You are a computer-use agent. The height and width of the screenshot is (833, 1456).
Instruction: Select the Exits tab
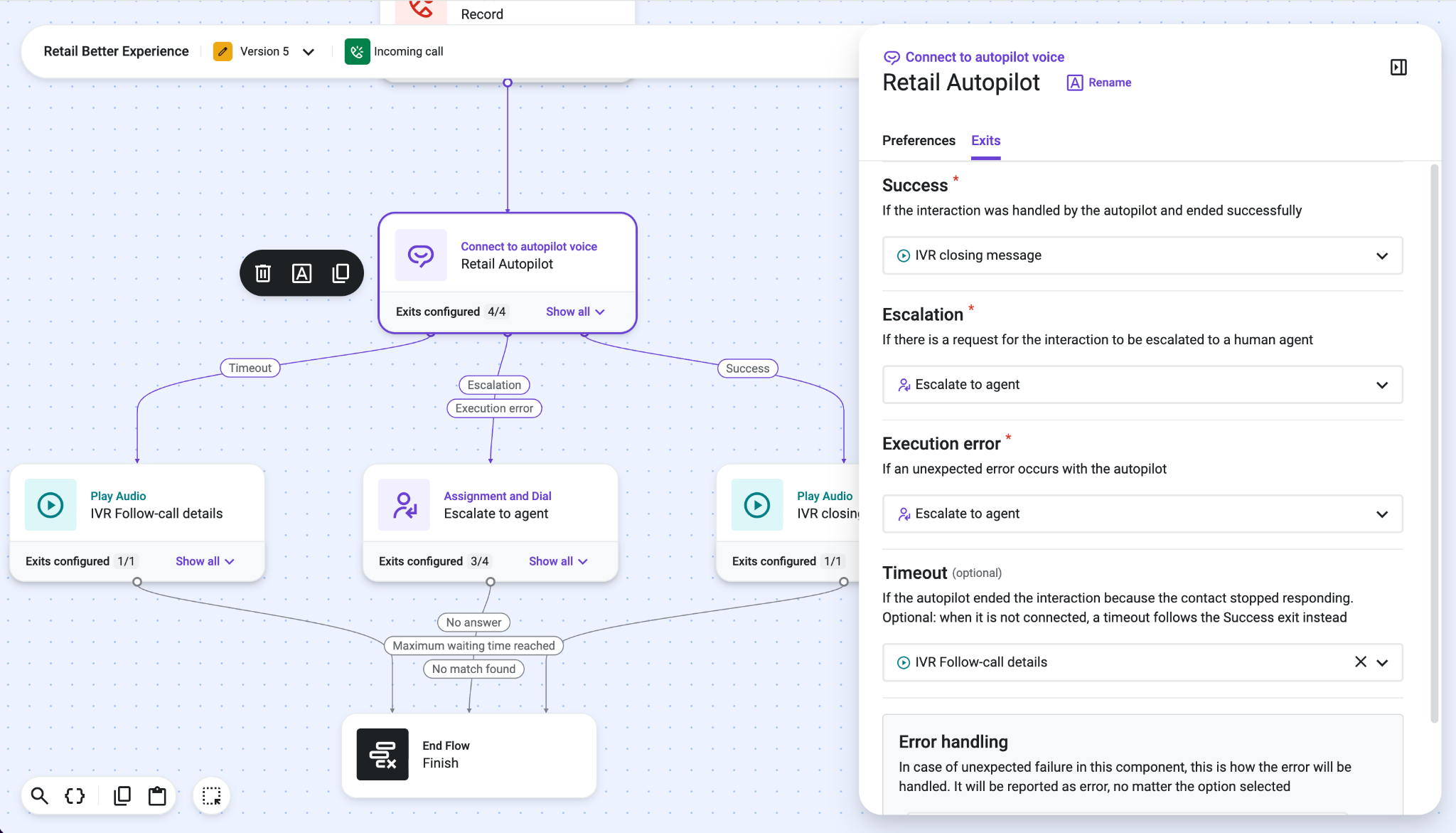click(x=985, y=140)
